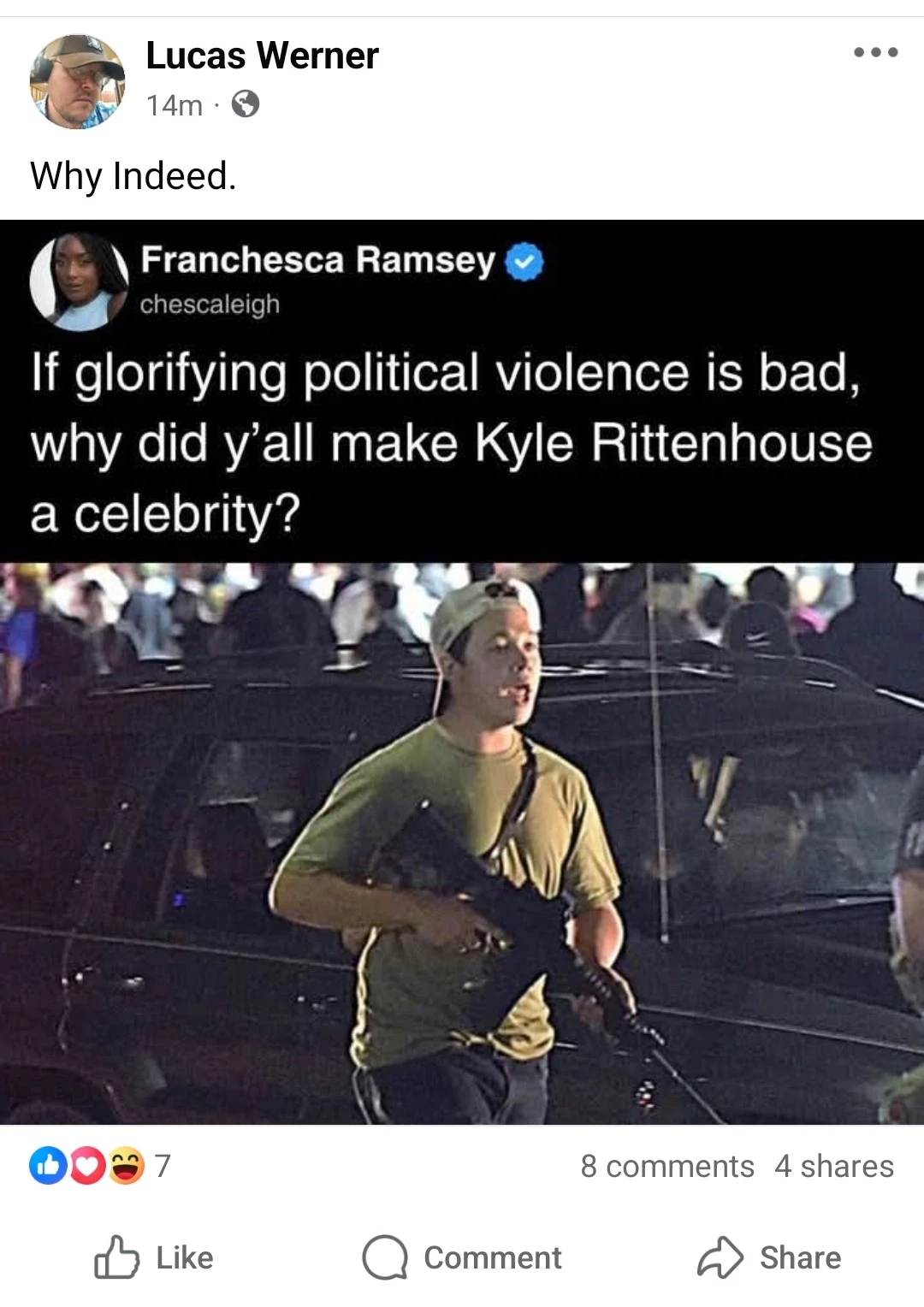View the 4 shares list
Screen dimensions: 924x1307
(834, 1166)
